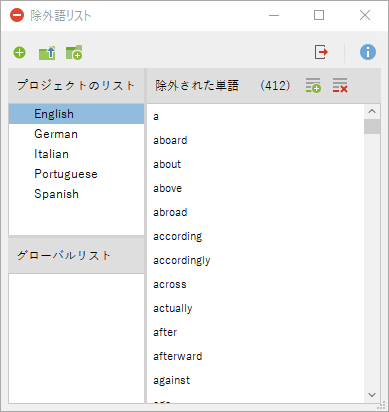Select the word 'across'
Image resolution: width=389 pixels, height=412 pixels.
point(255,285)
